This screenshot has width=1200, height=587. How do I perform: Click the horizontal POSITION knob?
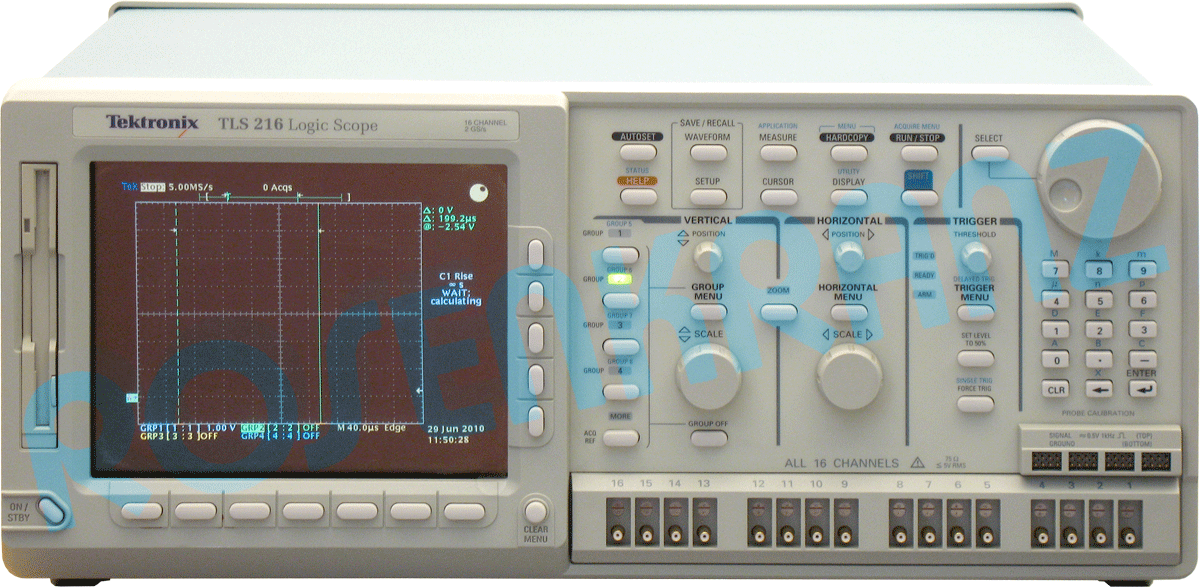point(848,257)
